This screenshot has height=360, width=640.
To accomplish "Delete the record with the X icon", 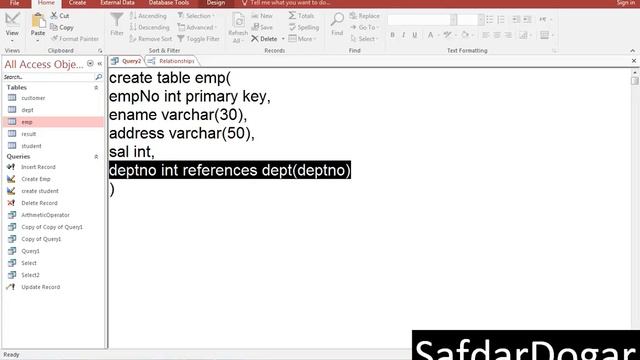I will click(x=264, y=39).
